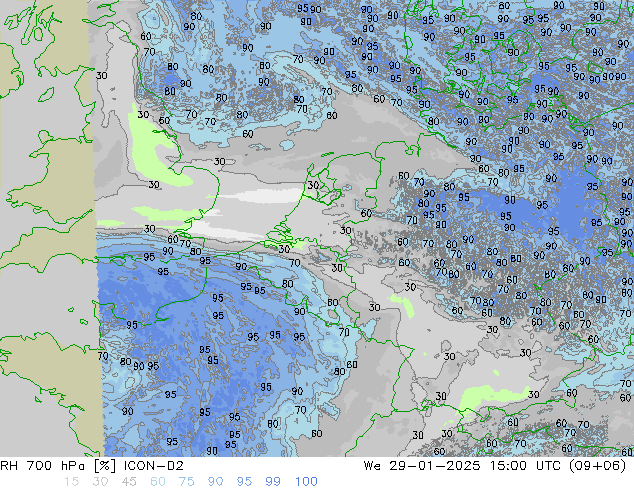Click the date "We 29-01-2025"
The height and width of the screenshot is (490, 634).
(x=422, y=466)
